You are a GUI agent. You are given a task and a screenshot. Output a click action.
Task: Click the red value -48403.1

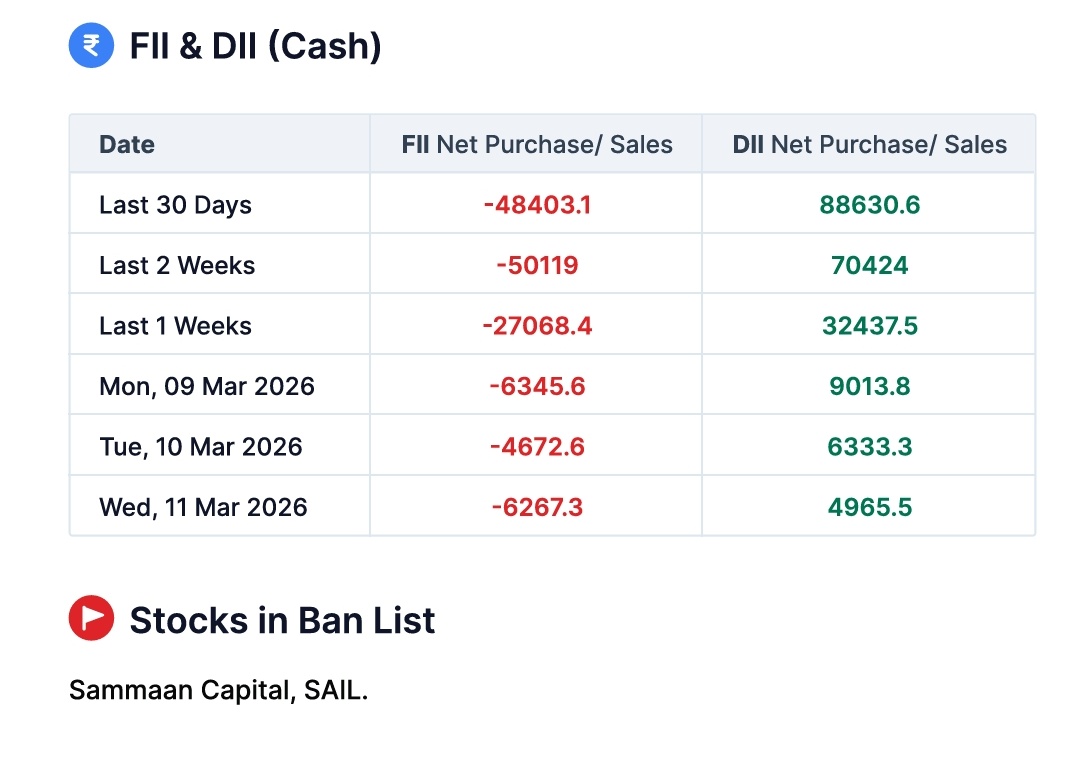537,204
